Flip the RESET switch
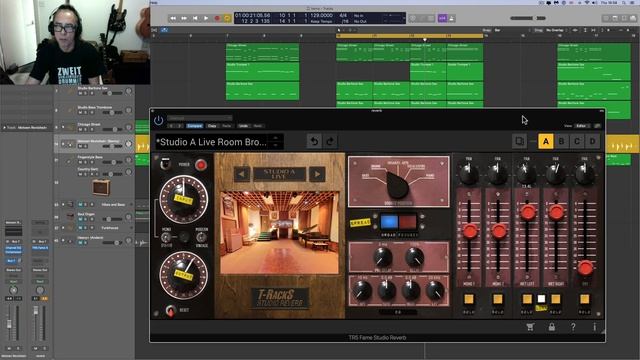 [x=171, y=311]
